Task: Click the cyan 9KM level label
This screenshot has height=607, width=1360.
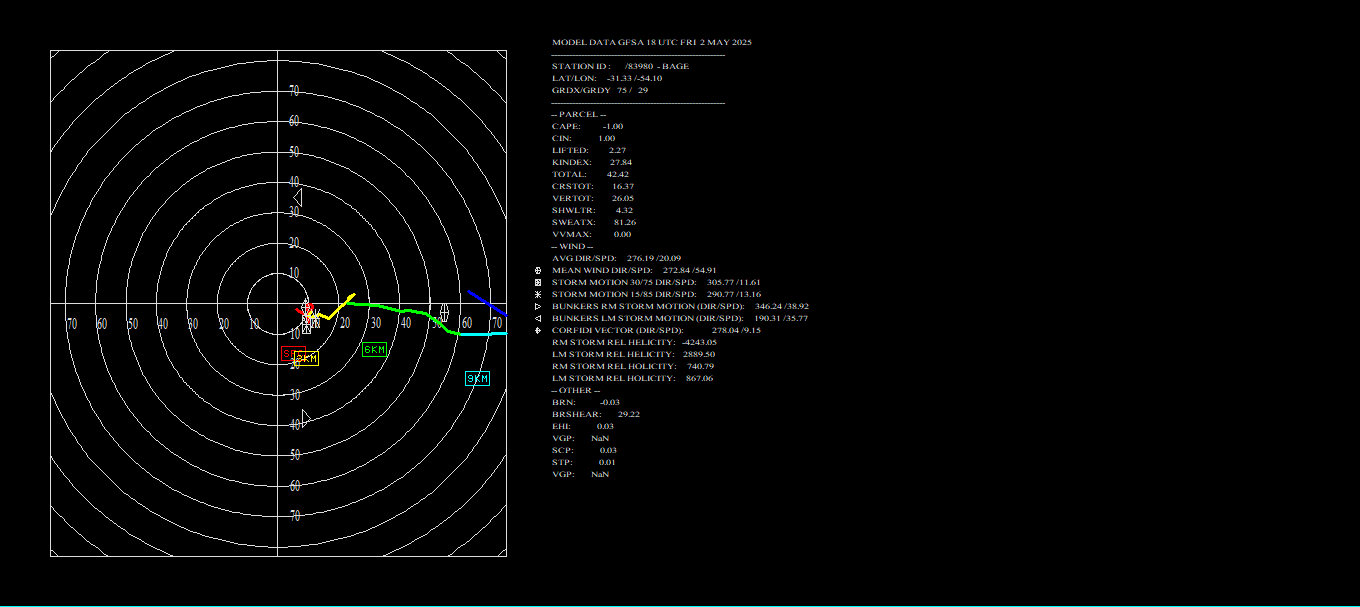Action: click(x=477, y=378)
